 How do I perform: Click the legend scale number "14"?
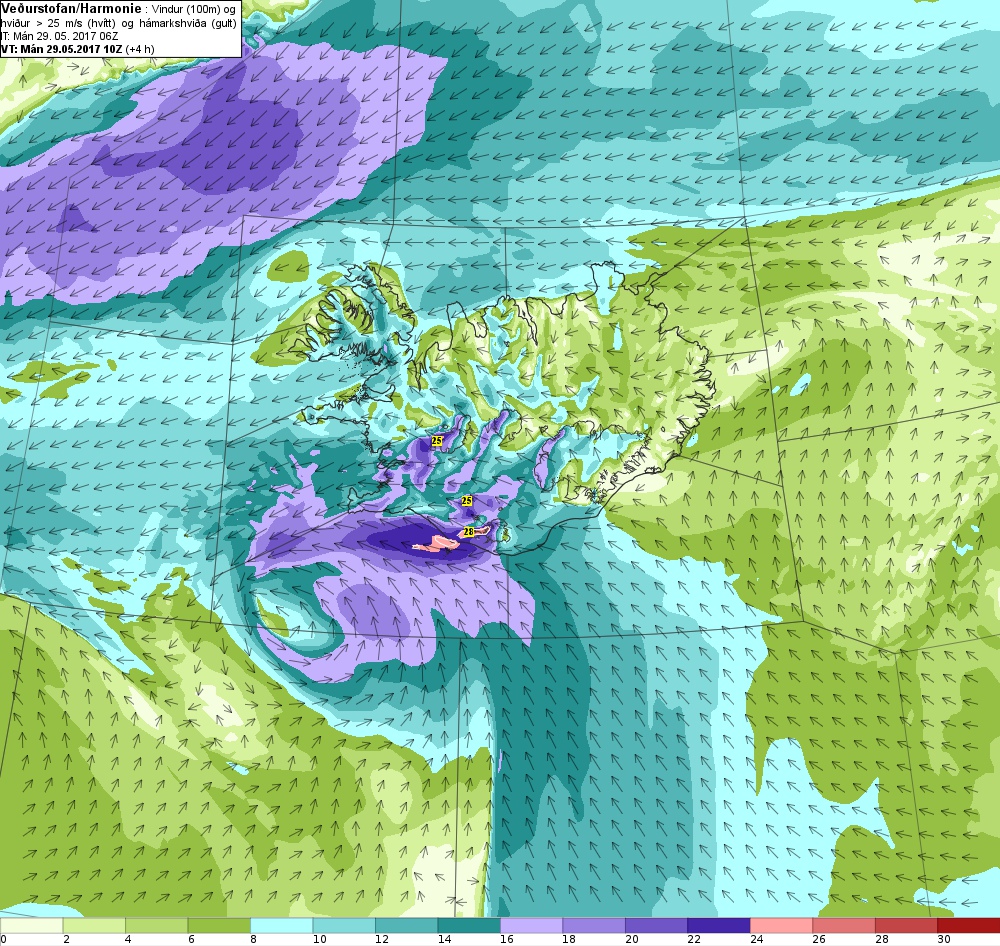coord(445,939)
